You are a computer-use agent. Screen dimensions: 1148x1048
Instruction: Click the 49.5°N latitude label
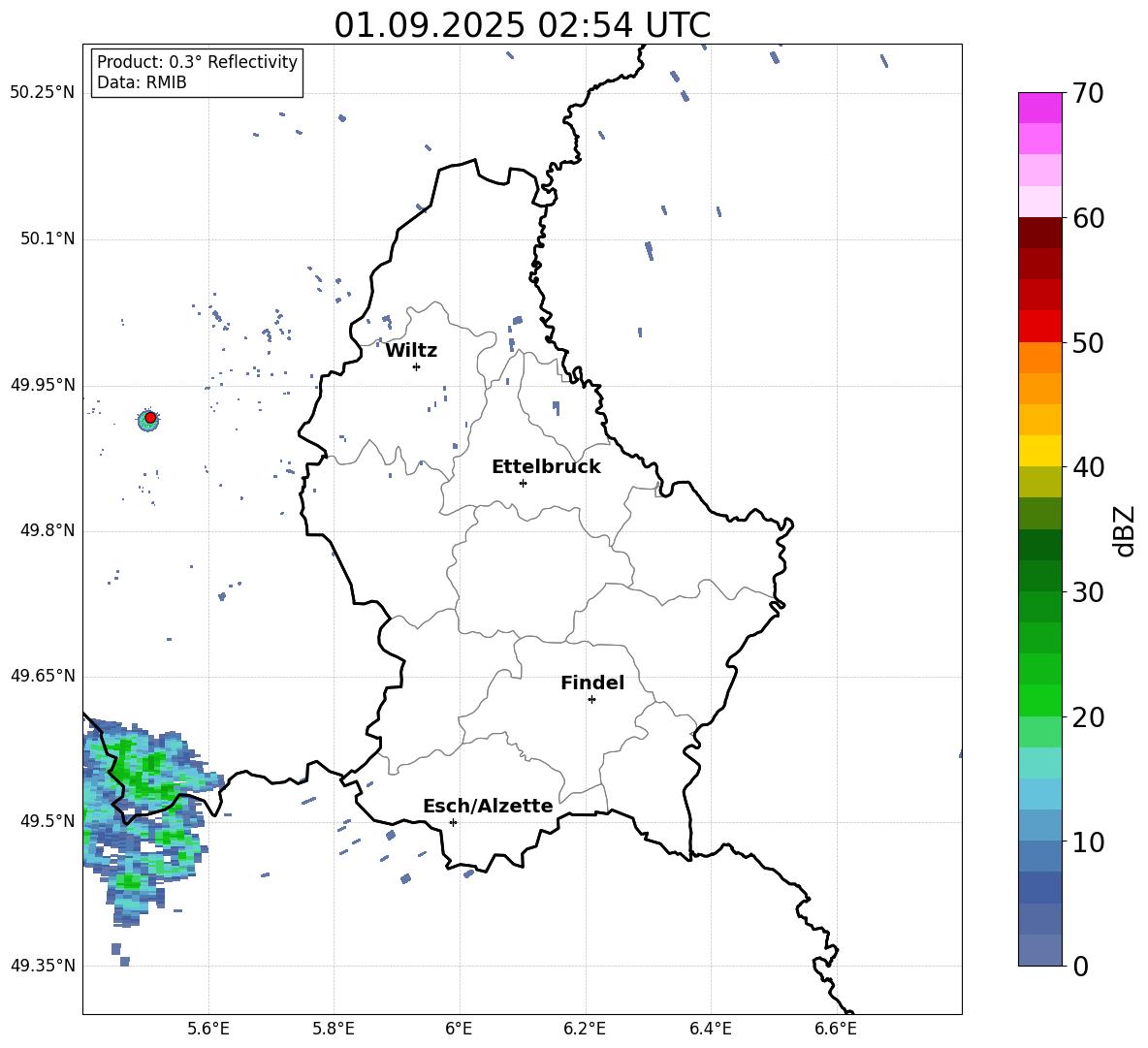pos(48,820)
